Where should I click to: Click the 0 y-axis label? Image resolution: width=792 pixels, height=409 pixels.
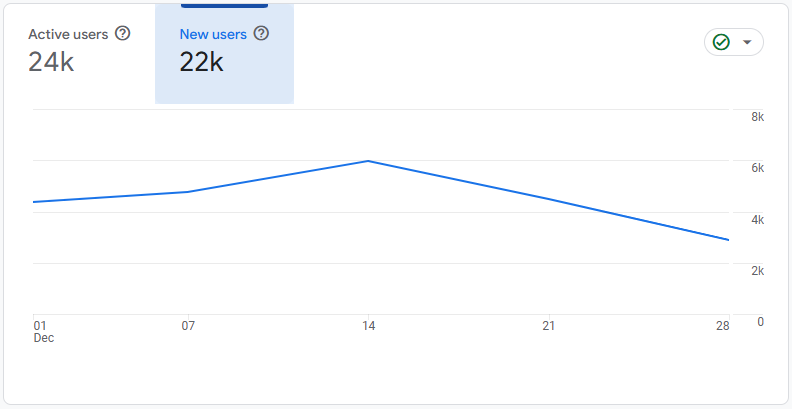click(x=761, y=322)
